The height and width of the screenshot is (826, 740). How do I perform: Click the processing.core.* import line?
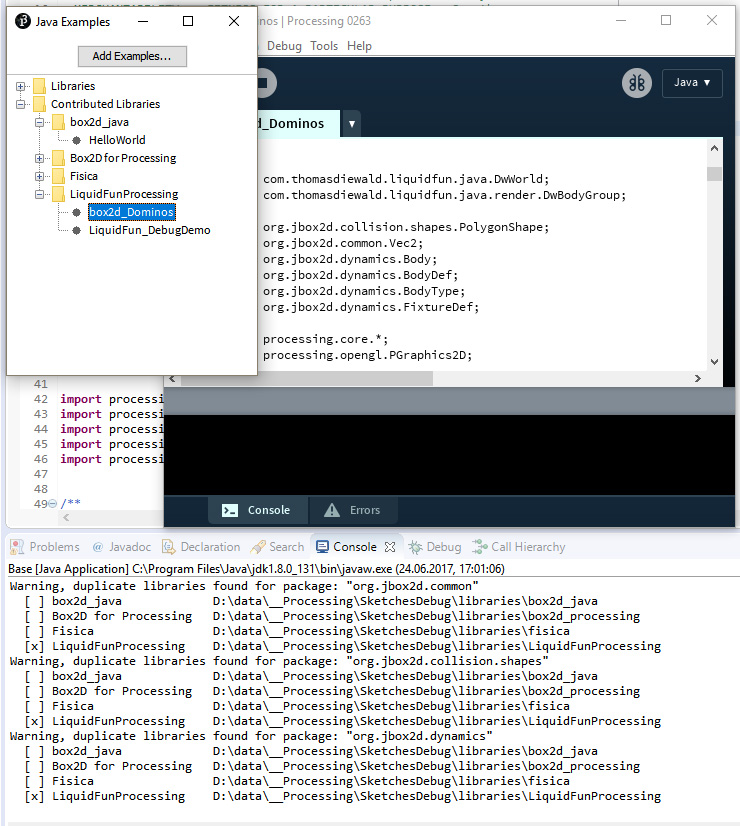pyautogui.click(x=325, y=339)
